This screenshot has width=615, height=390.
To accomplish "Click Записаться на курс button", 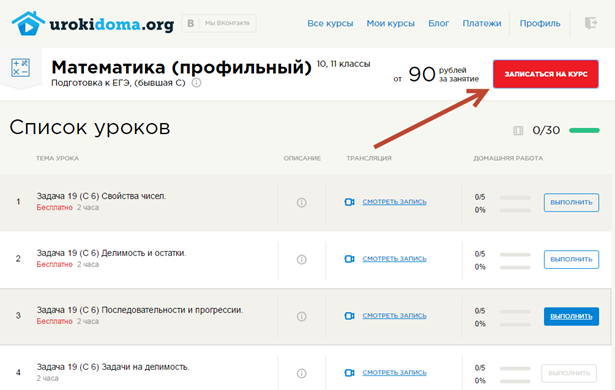I will point(546,74).
